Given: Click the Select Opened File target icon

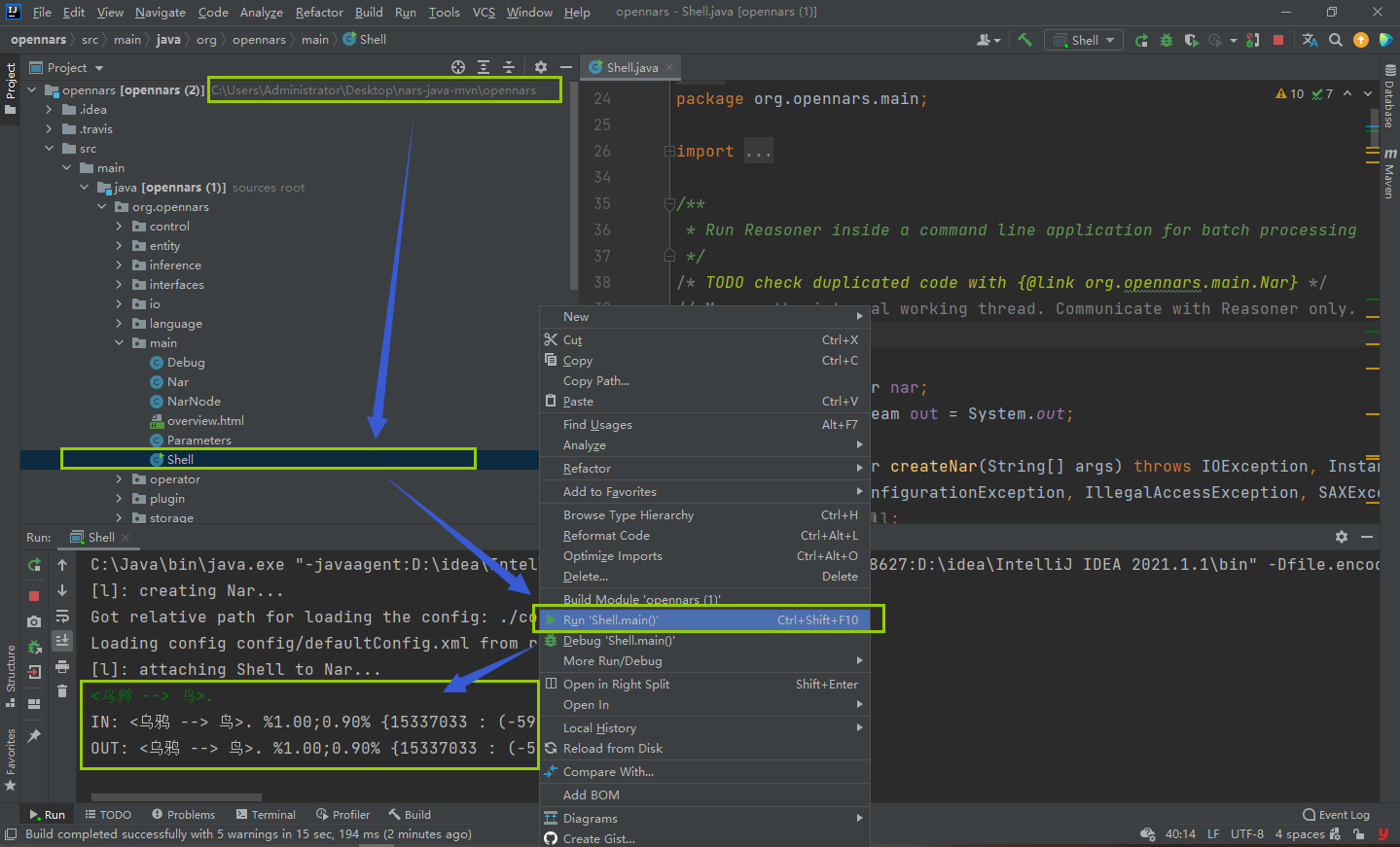Looking at the screenshot, I should 458,67.
